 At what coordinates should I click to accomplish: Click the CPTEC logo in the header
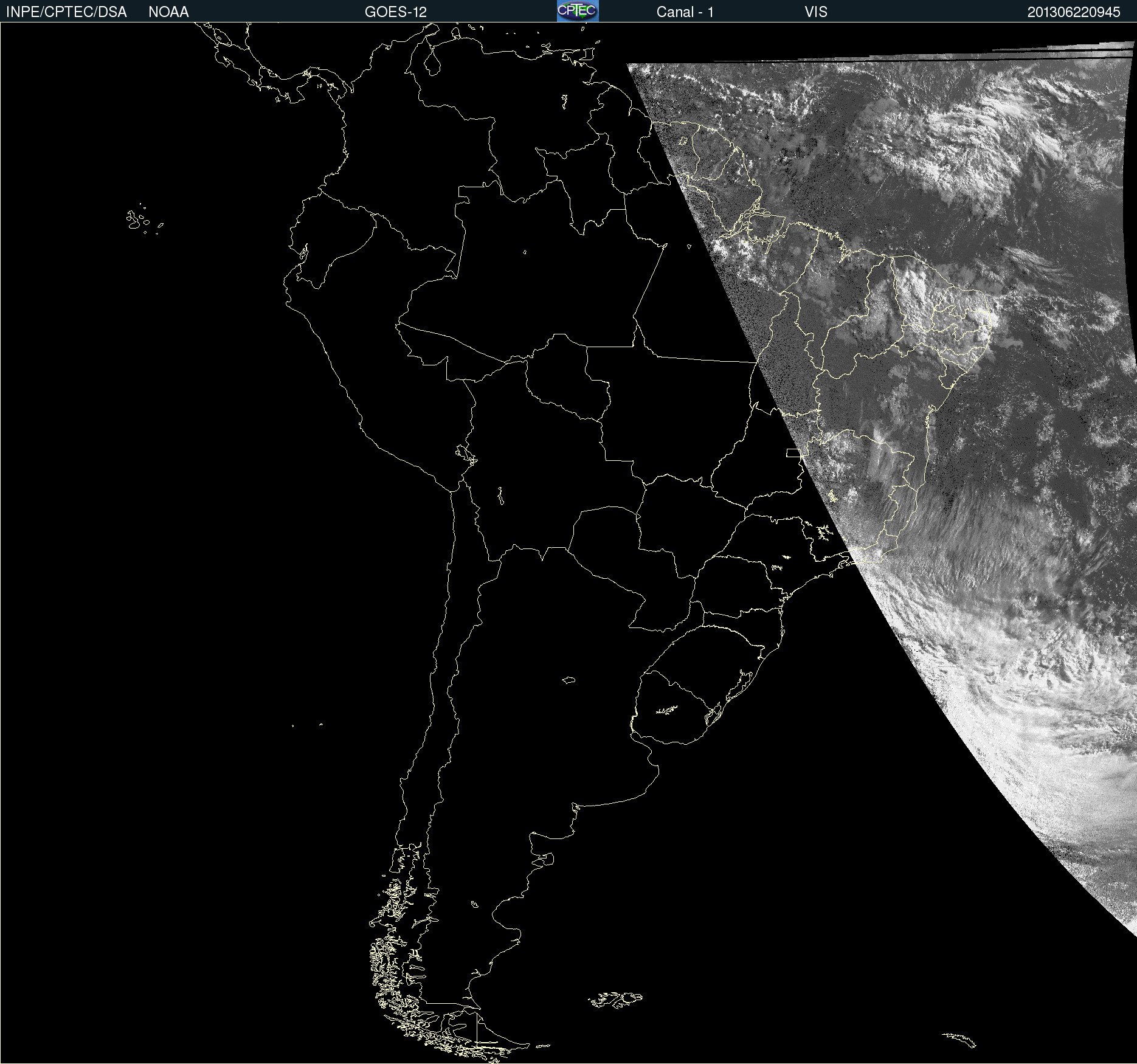pos(578,11)
